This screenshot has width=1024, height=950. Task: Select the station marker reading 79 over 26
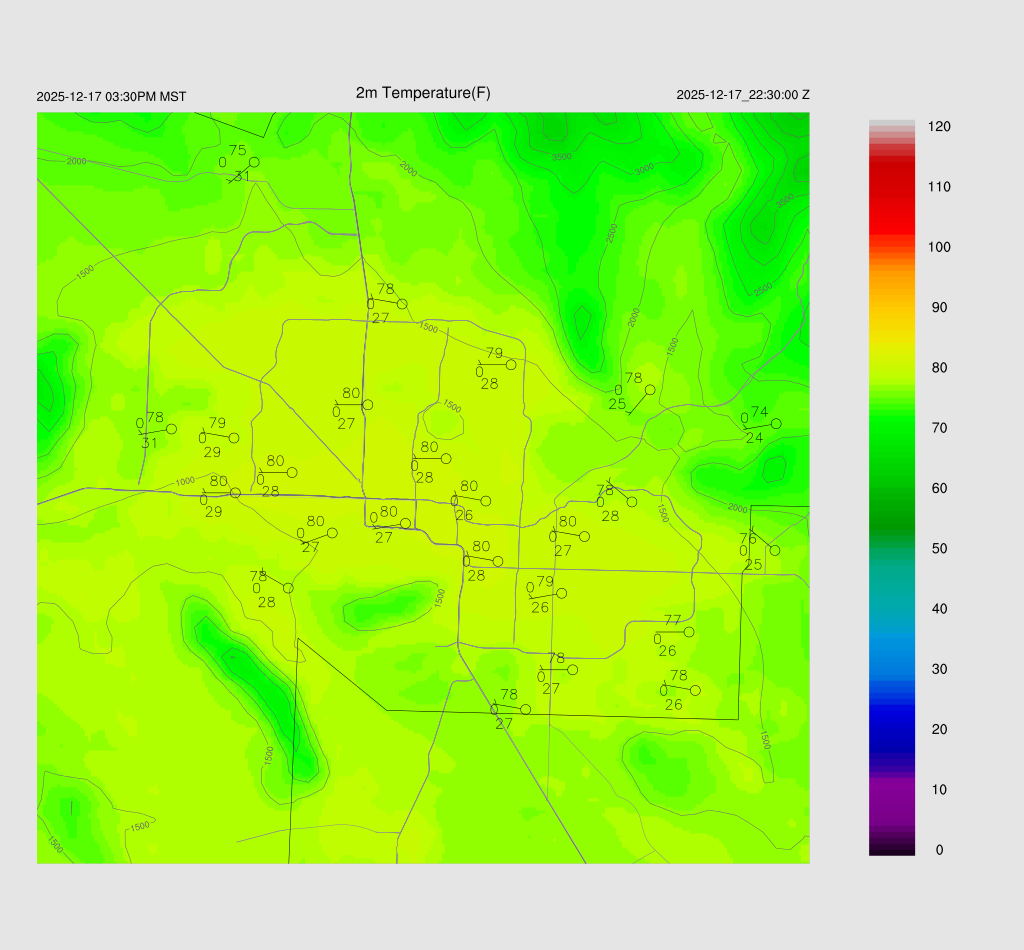pyautogui.click(x=561, y=593)
